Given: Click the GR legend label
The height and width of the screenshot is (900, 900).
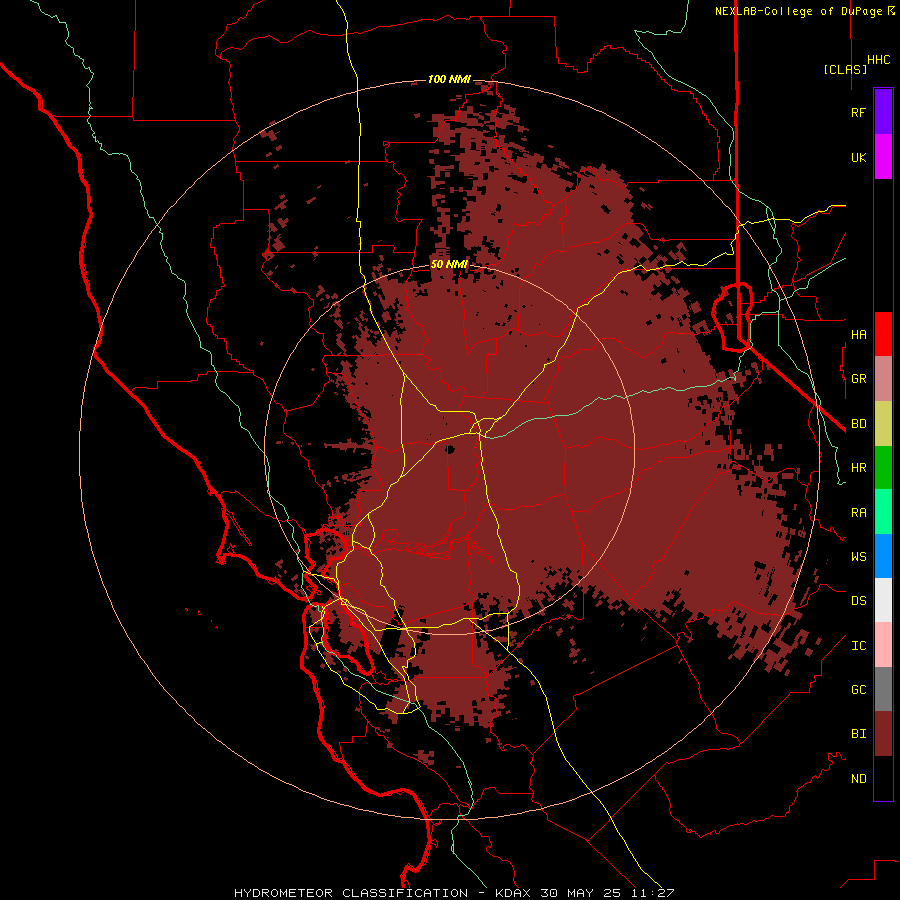Looking at the screenshot, I should pyautogui.click(x=859, y=379).
